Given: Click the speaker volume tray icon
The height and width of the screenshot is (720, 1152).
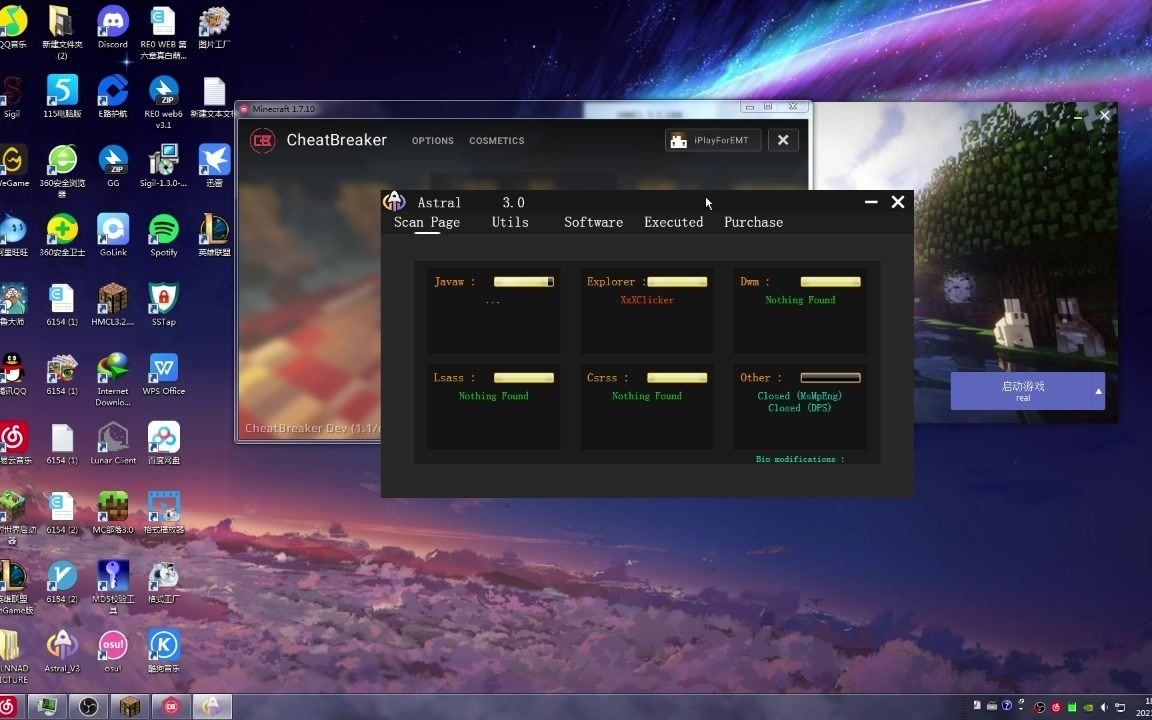Looking at the screenshot, I should [1104, 708].
